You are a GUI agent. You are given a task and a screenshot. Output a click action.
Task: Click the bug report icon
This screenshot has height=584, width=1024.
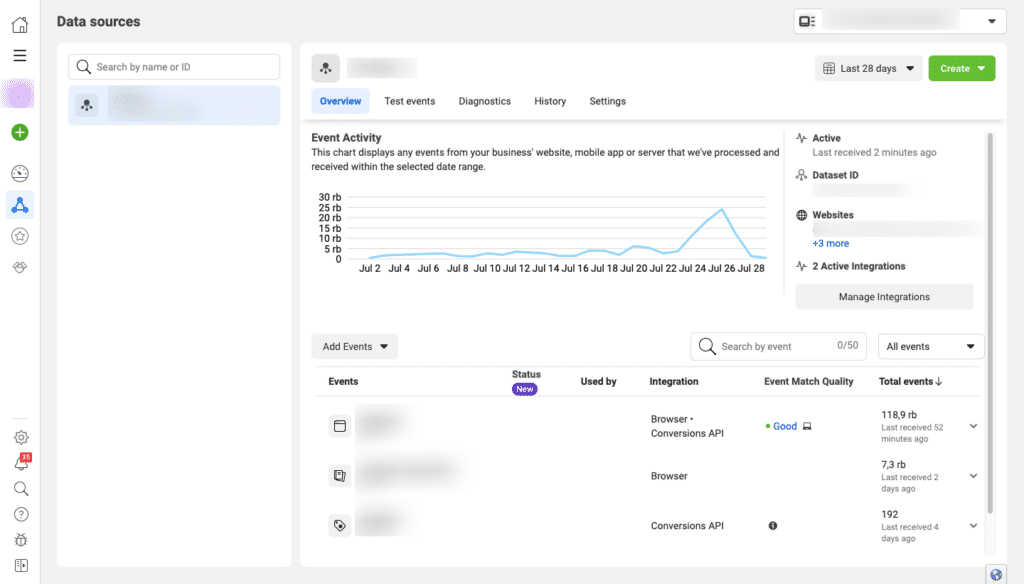21,540
